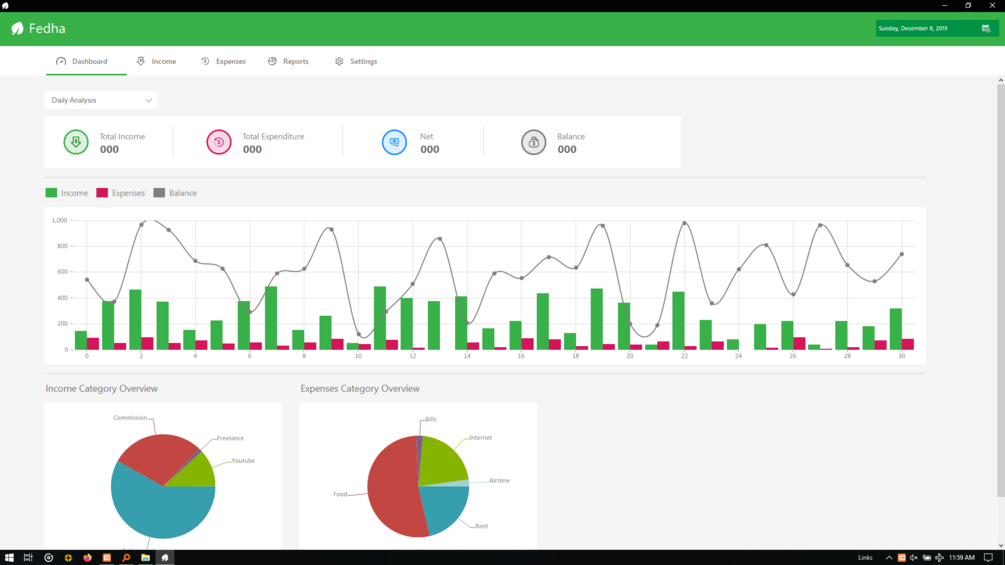Click the airplane mode tray icon
This screenshot has width=1005, height=565.
pyautogui.click(x=939, y=557)
